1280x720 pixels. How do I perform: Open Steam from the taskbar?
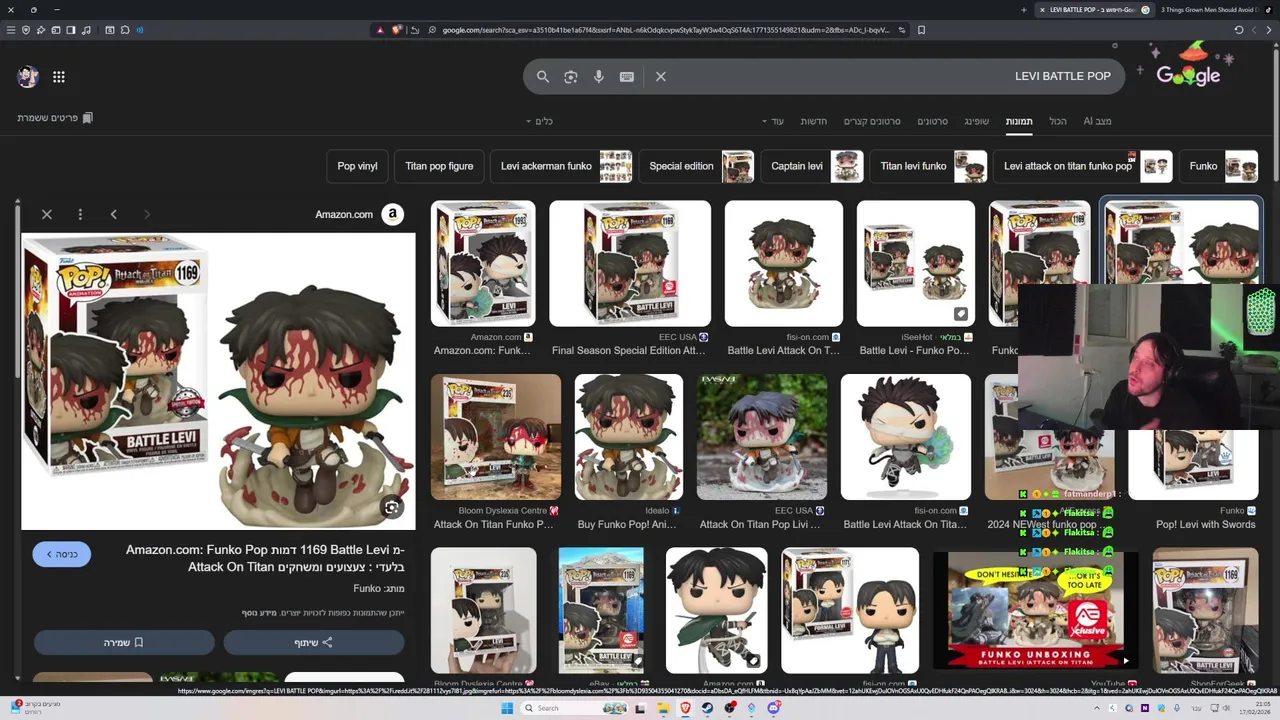pyautogui.click(x=708, y=708)
